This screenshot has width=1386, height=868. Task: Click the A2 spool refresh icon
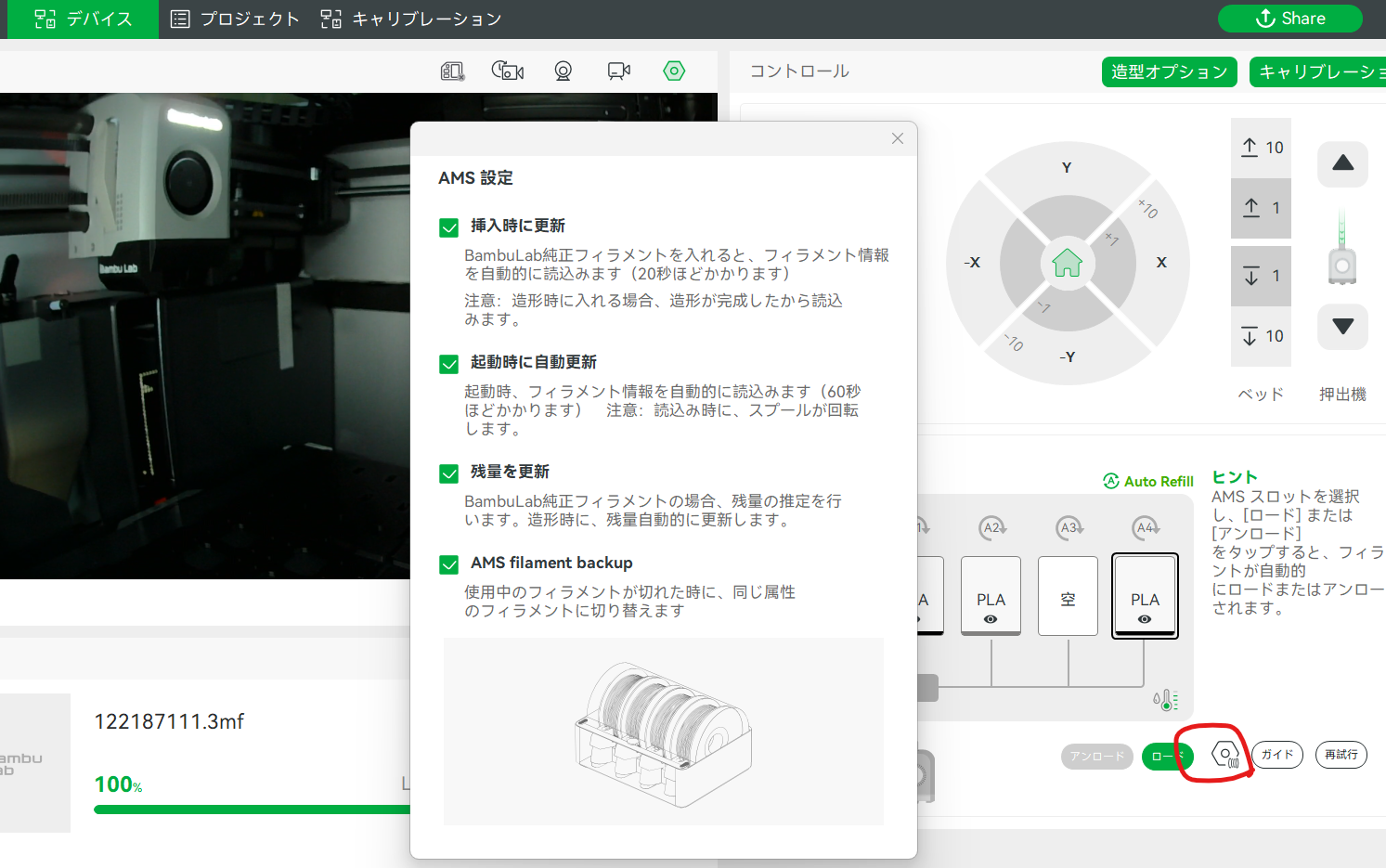point(991,526)
